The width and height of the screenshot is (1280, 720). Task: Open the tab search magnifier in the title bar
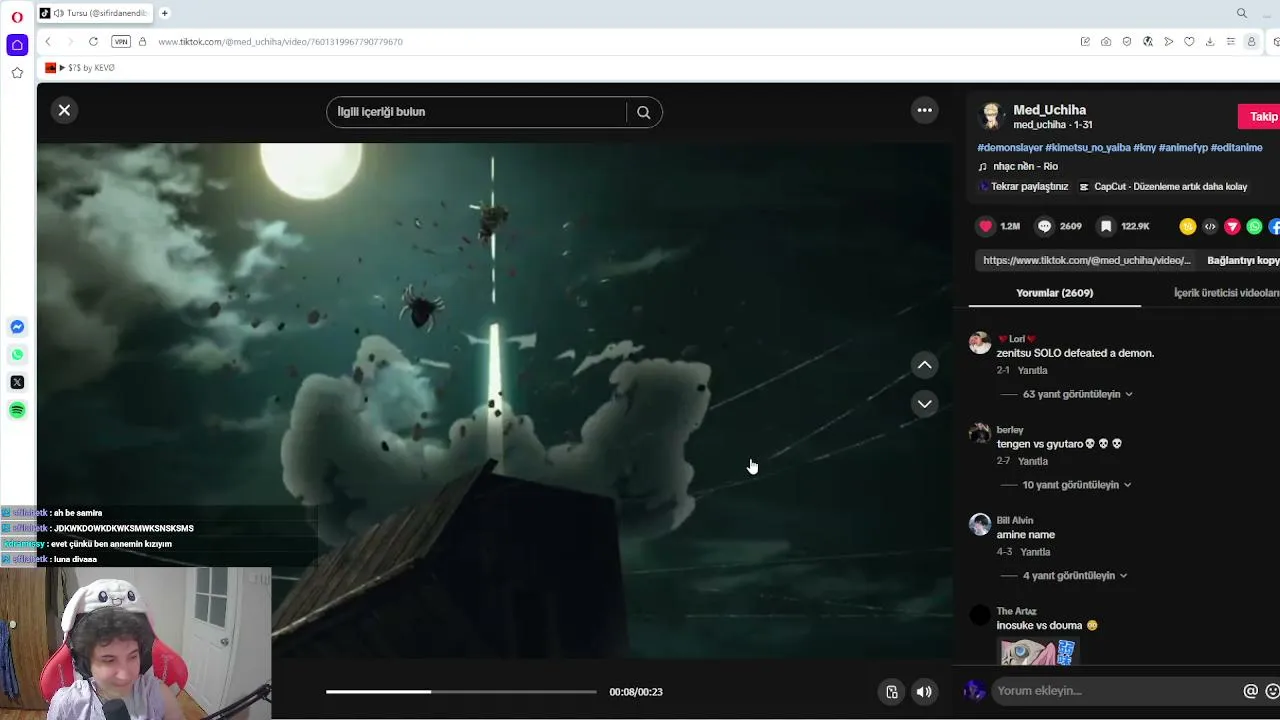click(x=1242, y=13)
